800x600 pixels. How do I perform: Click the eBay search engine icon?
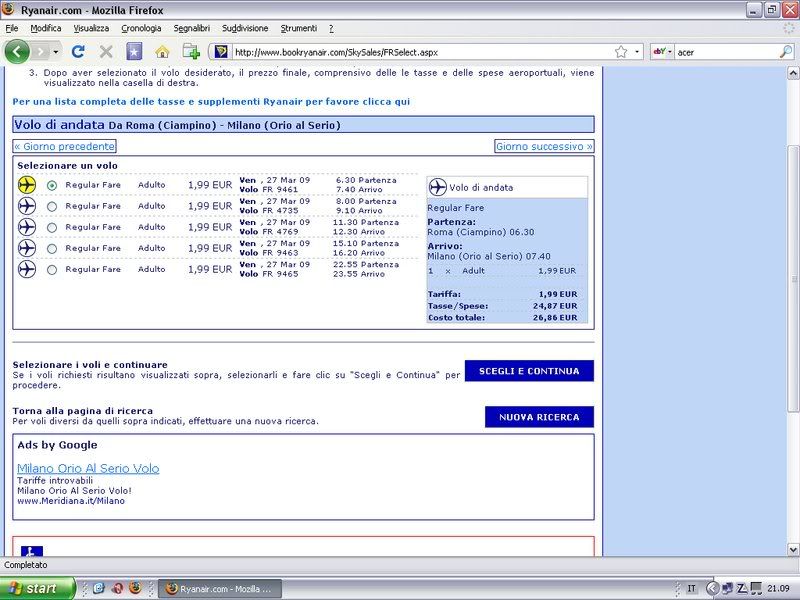click(x=660, y=52)
